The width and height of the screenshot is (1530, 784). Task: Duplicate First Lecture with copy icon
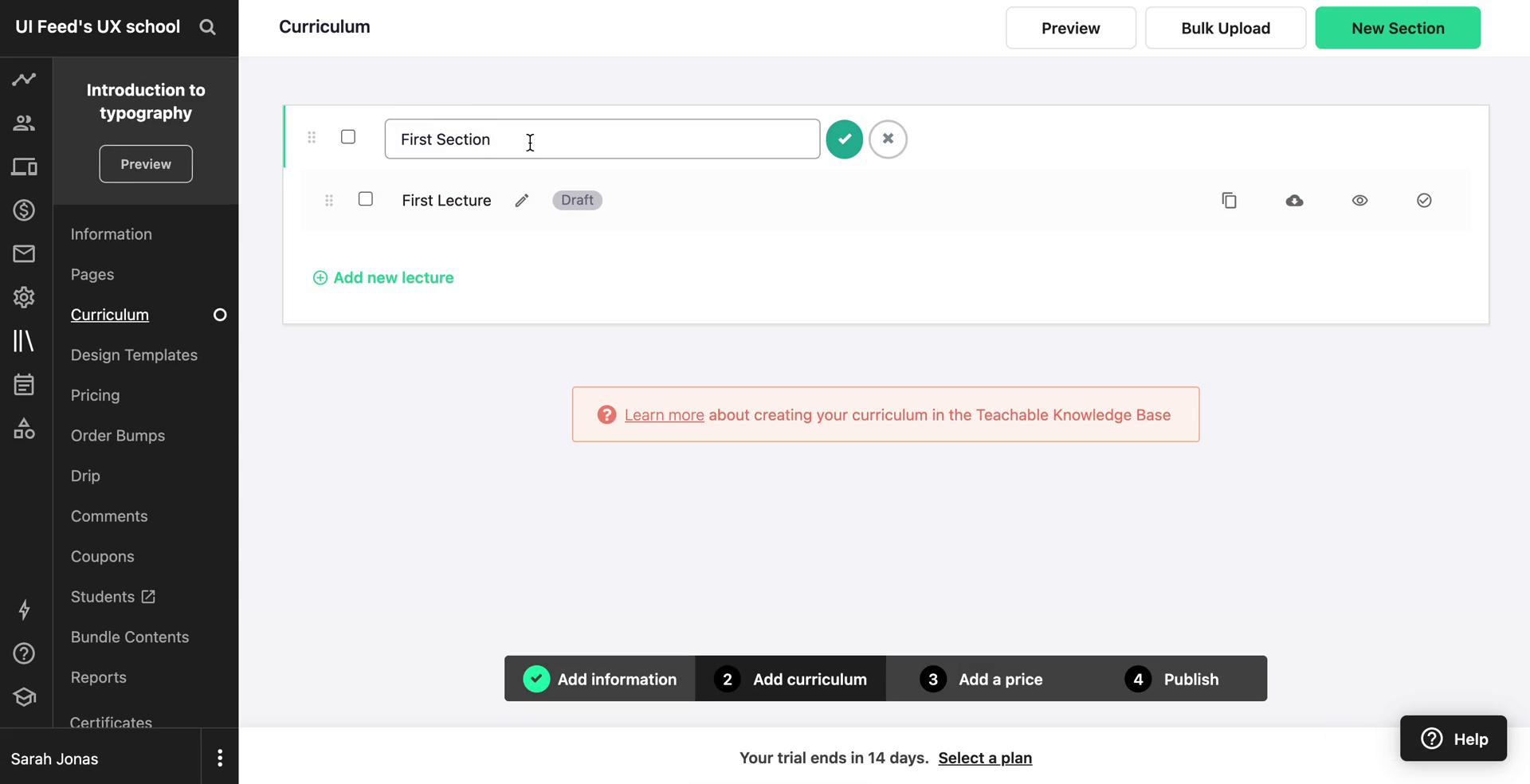[1229, 200]
